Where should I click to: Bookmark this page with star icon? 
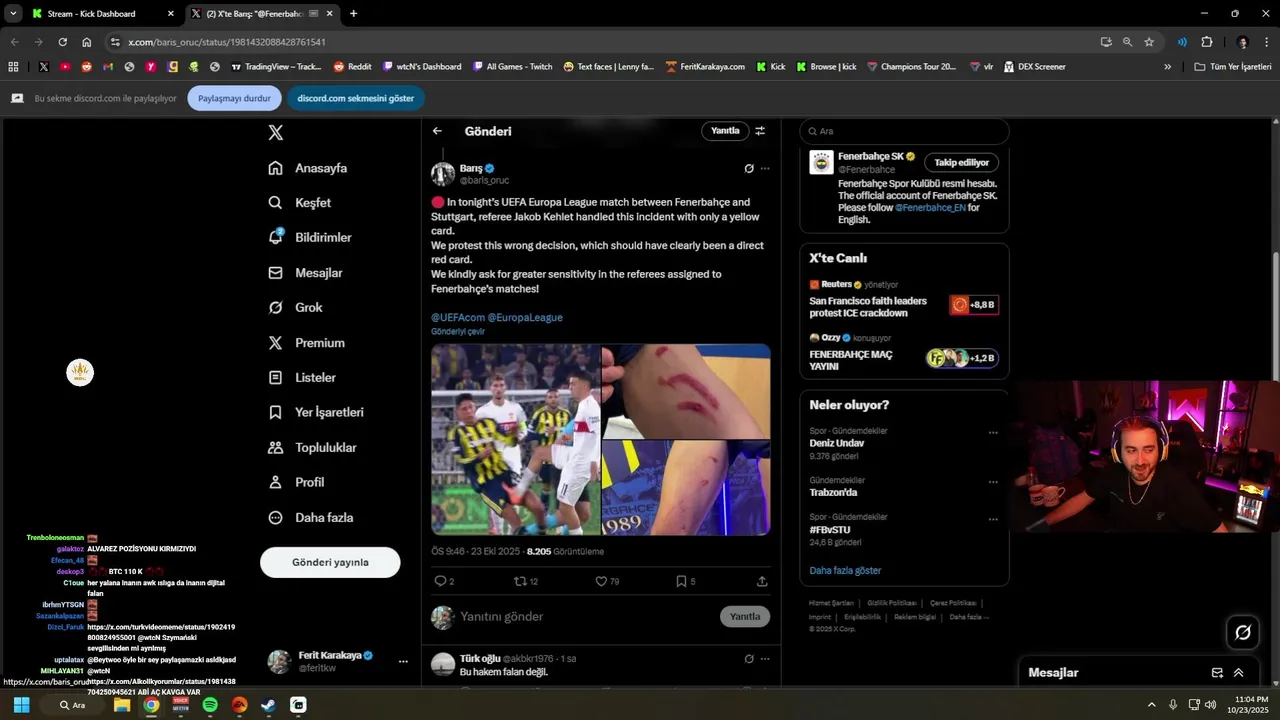[1149, 42]
